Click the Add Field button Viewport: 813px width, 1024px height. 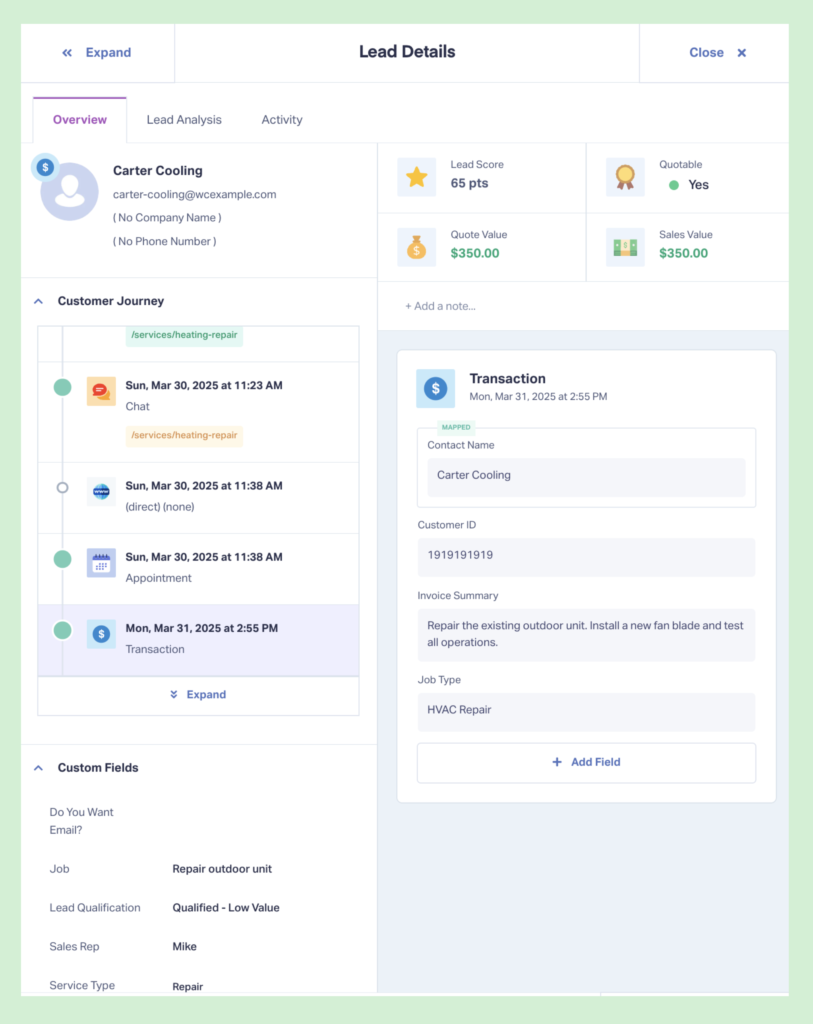(586, 762)
